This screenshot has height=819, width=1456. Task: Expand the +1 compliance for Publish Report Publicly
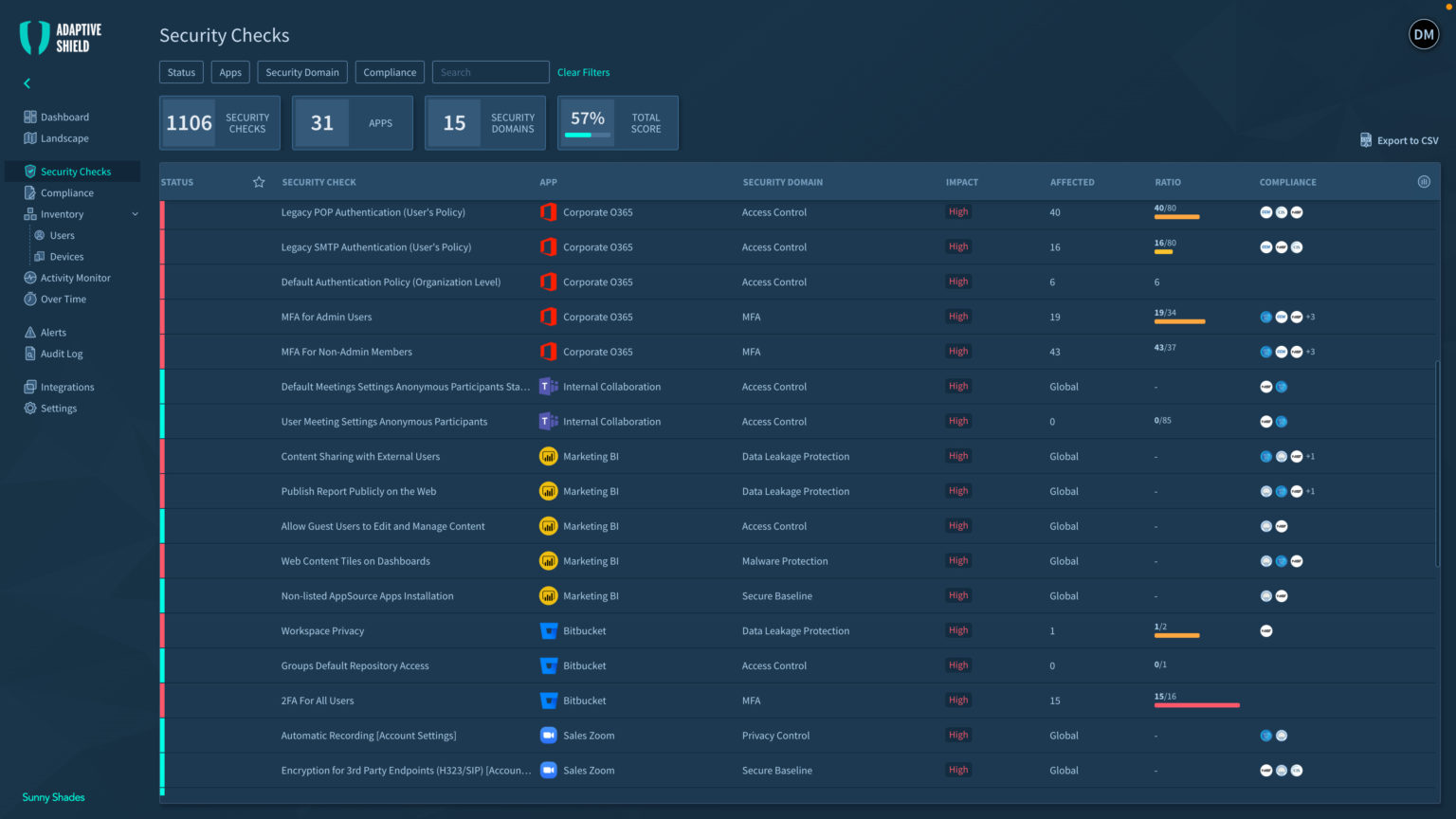coord(1310,491)
